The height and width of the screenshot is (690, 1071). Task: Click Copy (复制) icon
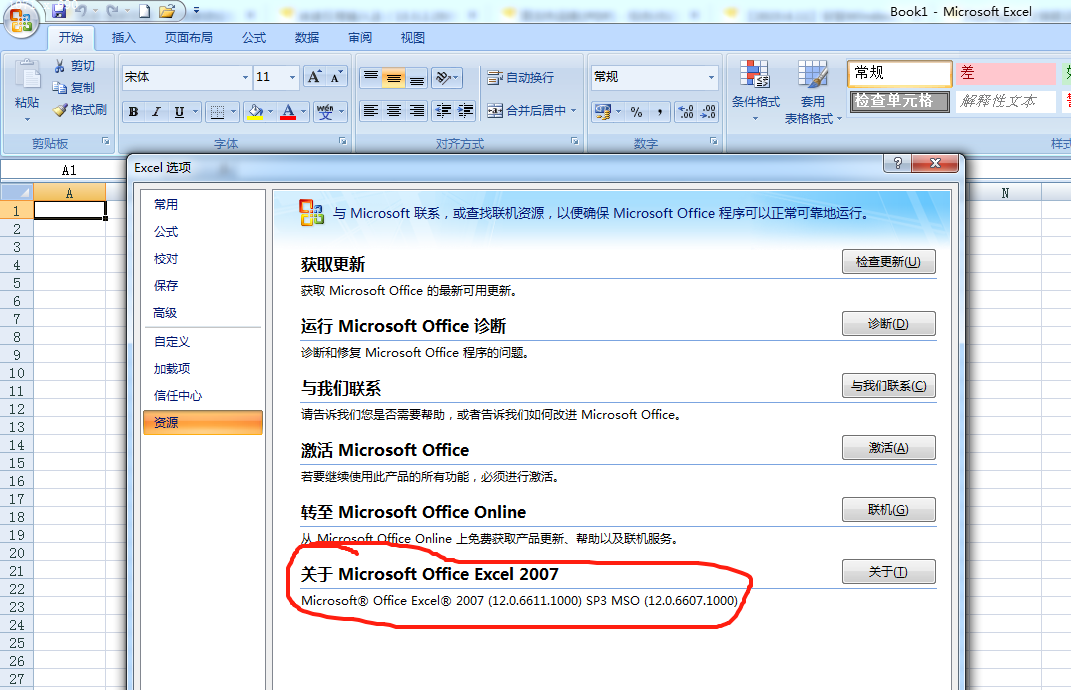click(60, 87)
